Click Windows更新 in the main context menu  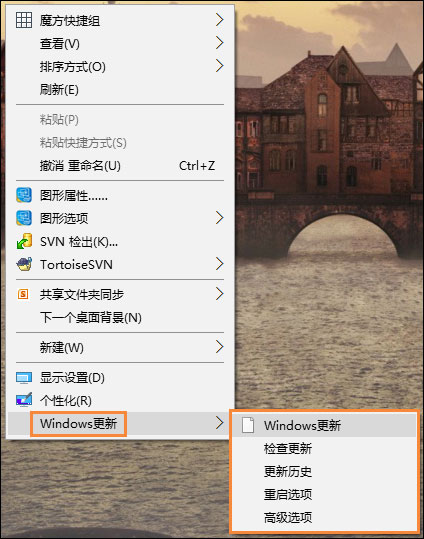(120, 424)
